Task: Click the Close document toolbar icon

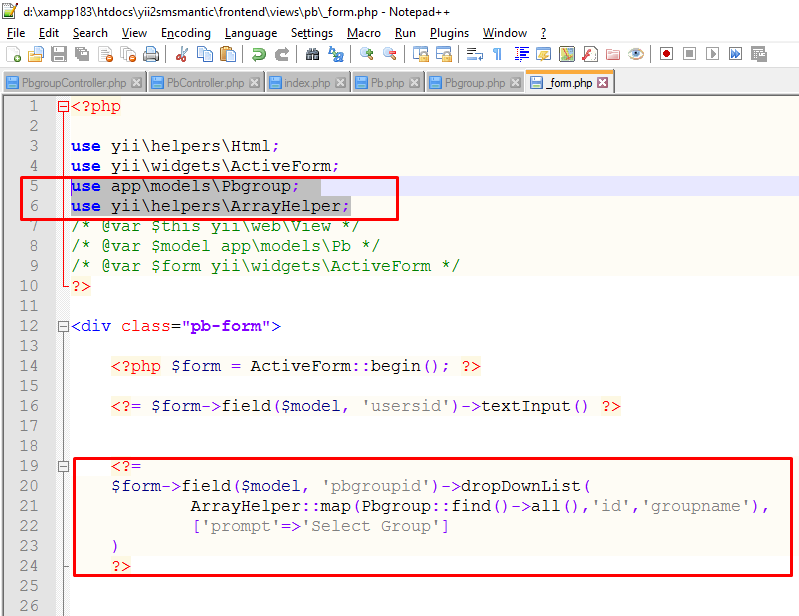Action: [x=105, y=54]
